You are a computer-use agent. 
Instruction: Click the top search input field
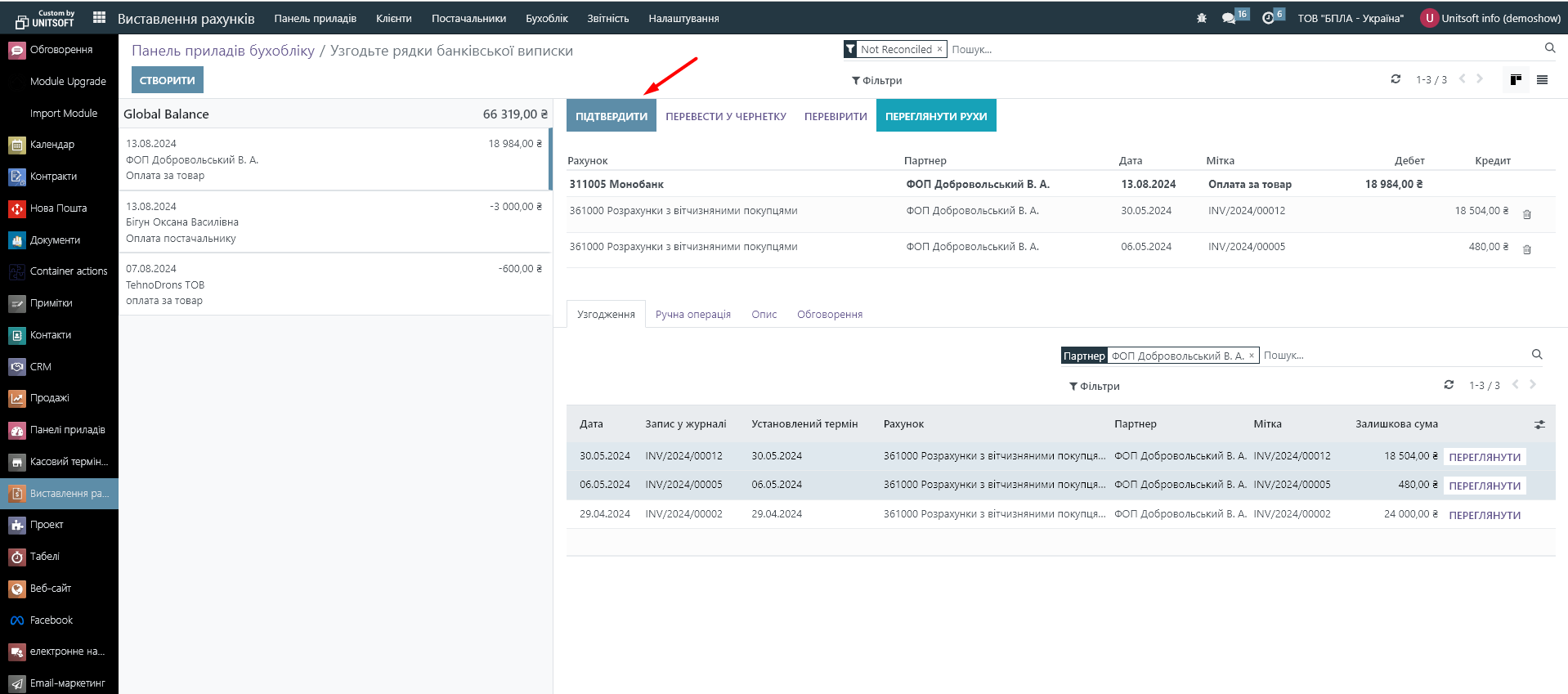1243,49
